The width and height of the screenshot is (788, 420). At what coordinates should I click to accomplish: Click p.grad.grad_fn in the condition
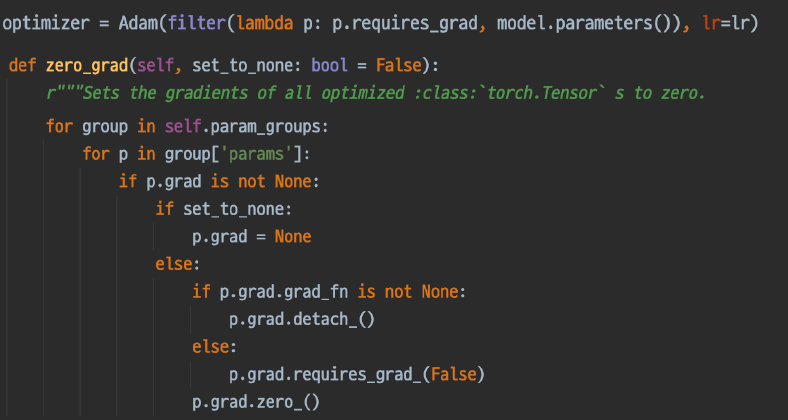(284, 291)
